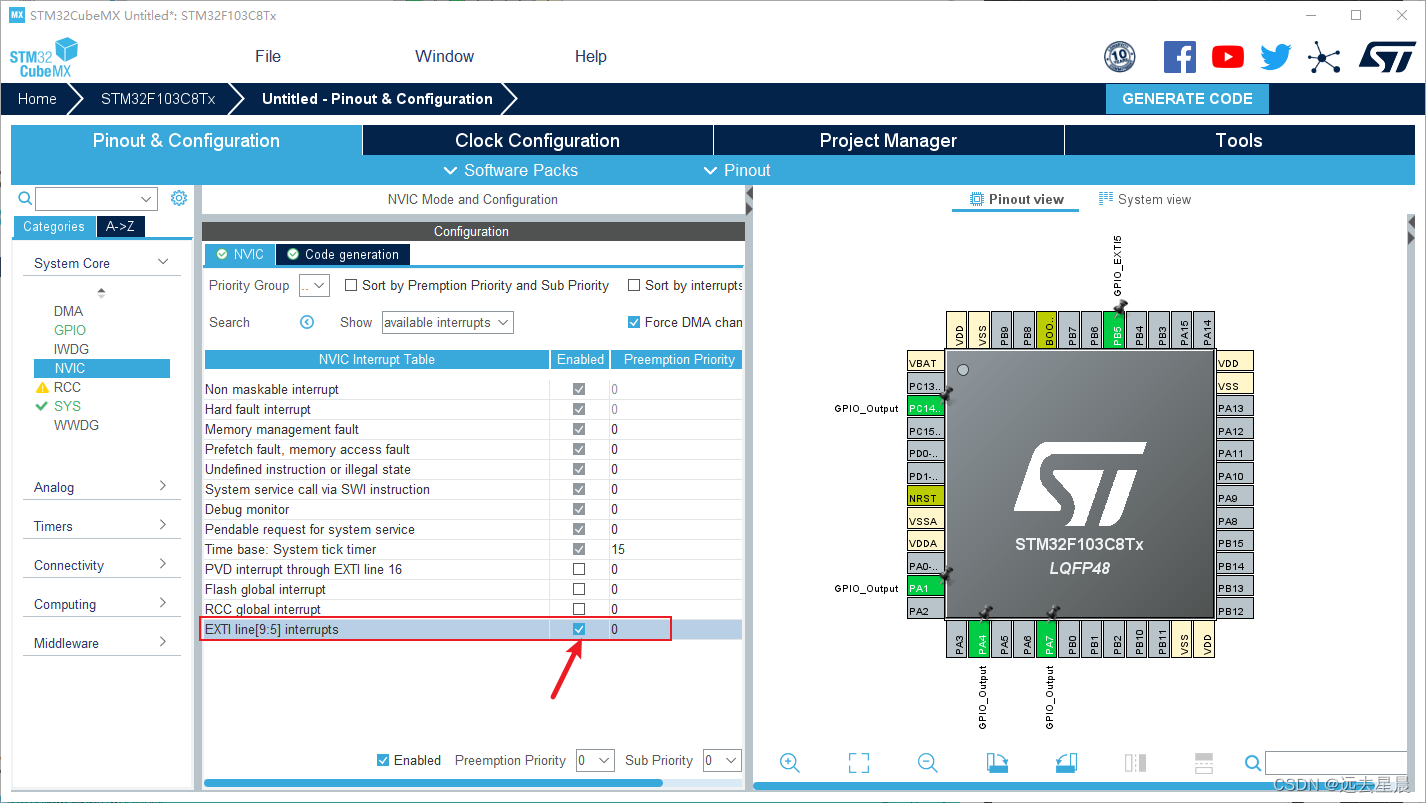Viewport: 1426px width, 803px height.
Task: Select pin PA4 on the chip
Action: click(982, 640)
